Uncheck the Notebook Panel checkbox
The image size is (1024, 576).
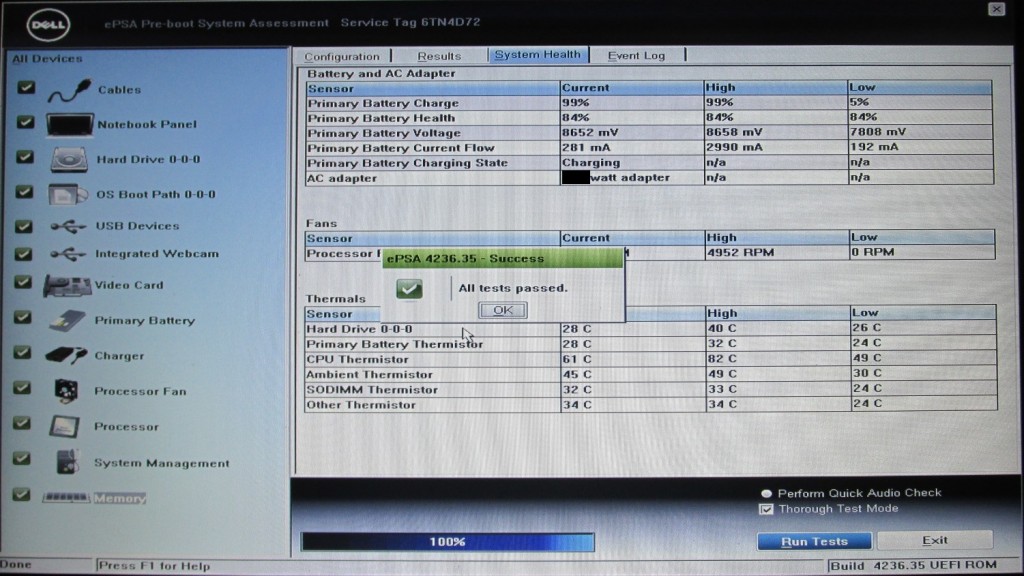point(25,121)
